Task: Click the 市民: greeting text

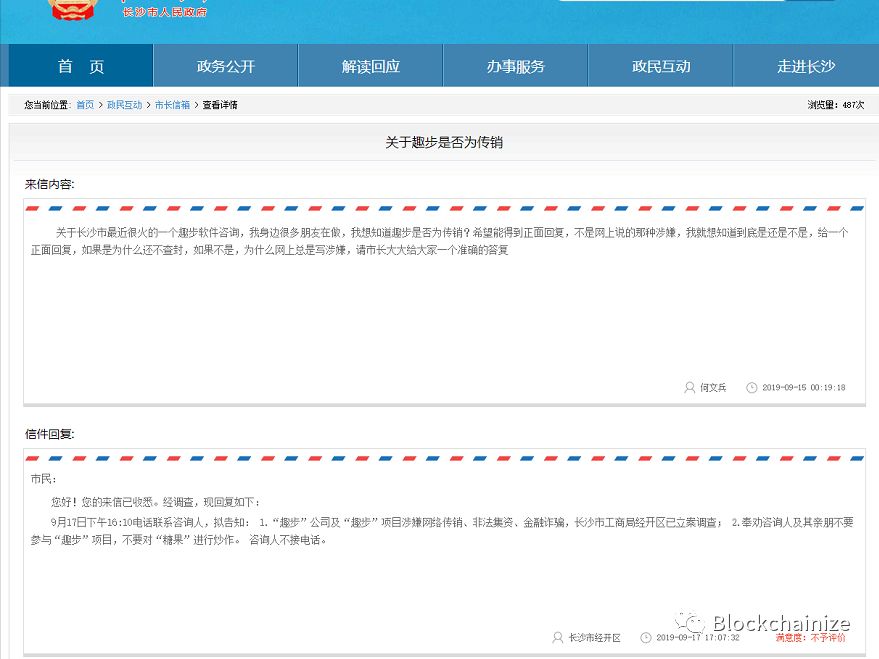Action: click(x=43, y=479)
